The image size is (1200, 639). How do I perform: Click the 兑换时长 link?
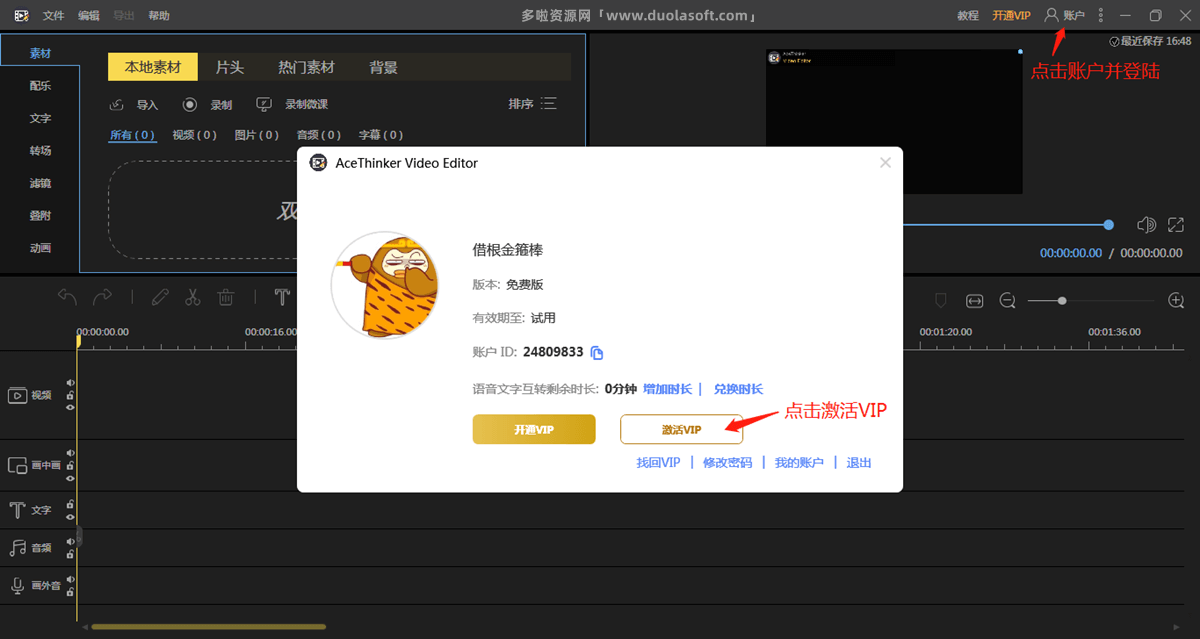pos(738,389)
